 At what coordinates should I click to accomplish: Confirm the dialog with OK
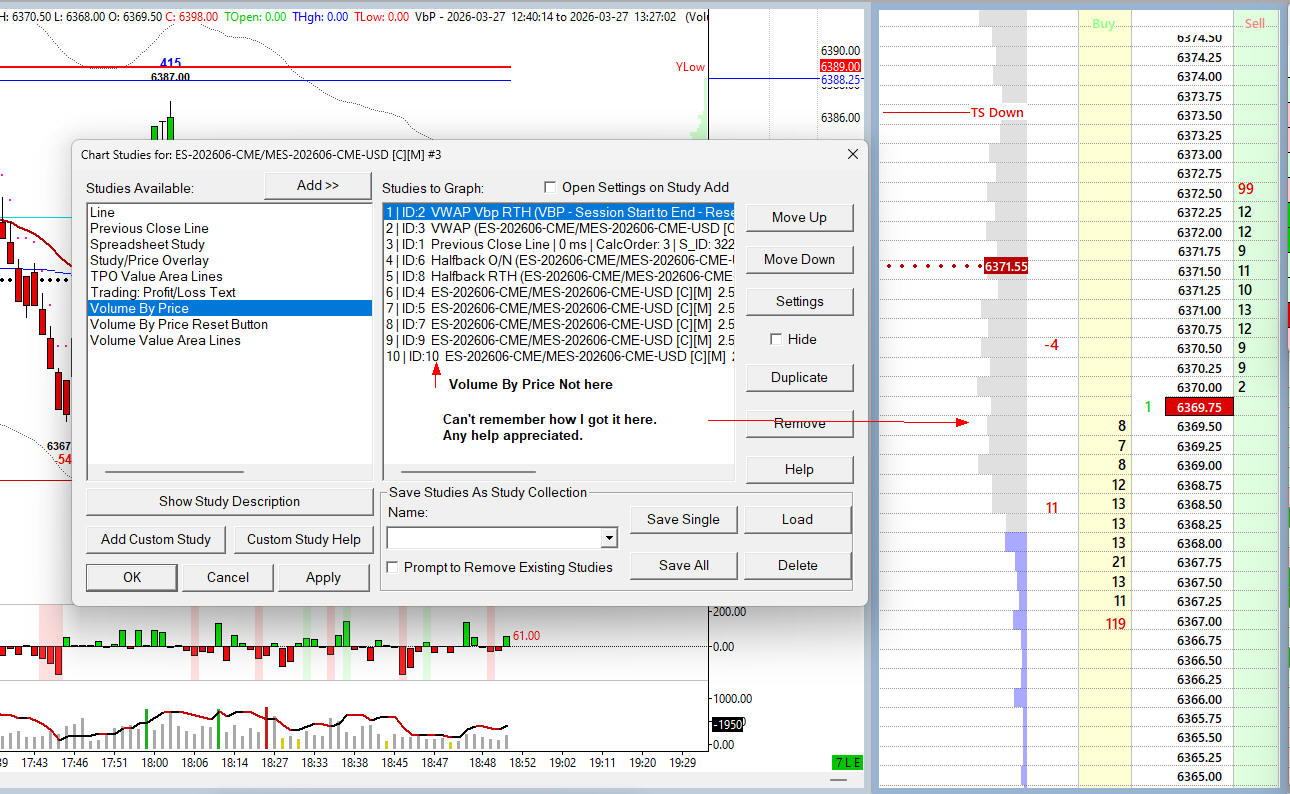[x=132, y=577]
